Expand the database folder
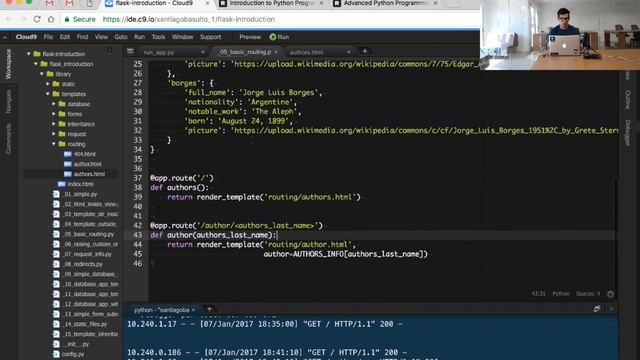The width and height of the screenshot is (640, 360). click(53, 104)
